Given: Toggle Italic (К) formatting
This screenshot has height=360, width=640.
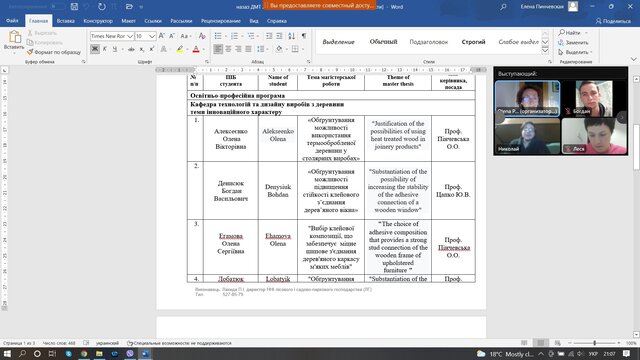Looking at the screenshot, I should tap(105, 49).
